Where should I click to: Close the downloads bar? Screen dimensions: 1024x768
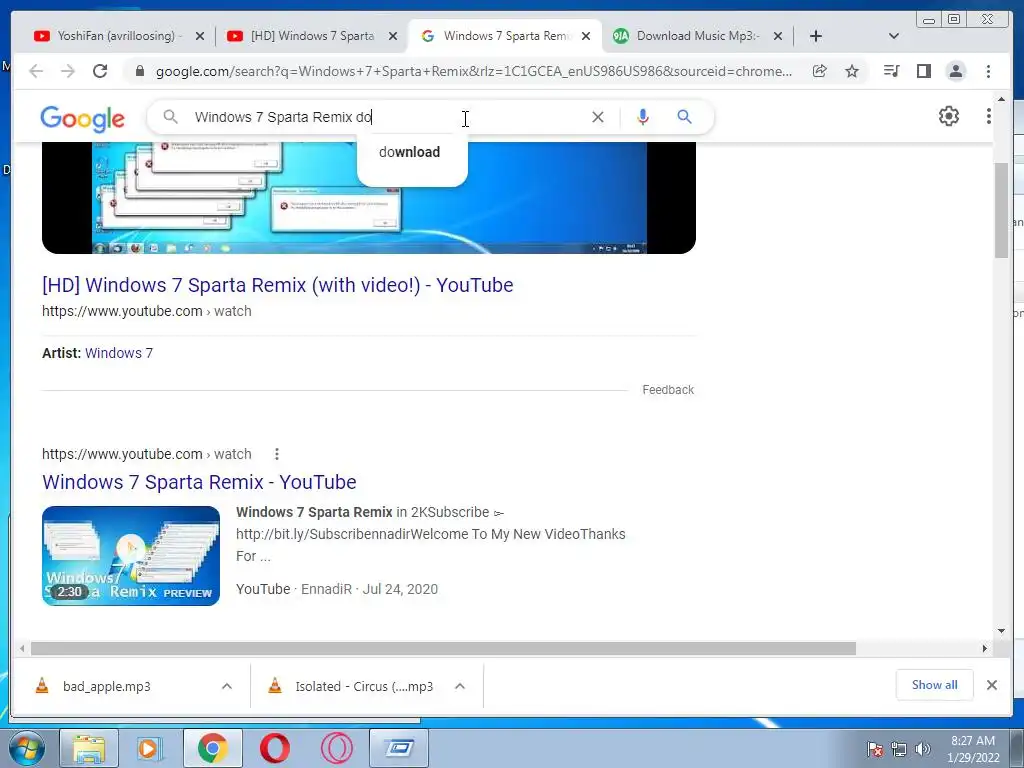point(991,685)
